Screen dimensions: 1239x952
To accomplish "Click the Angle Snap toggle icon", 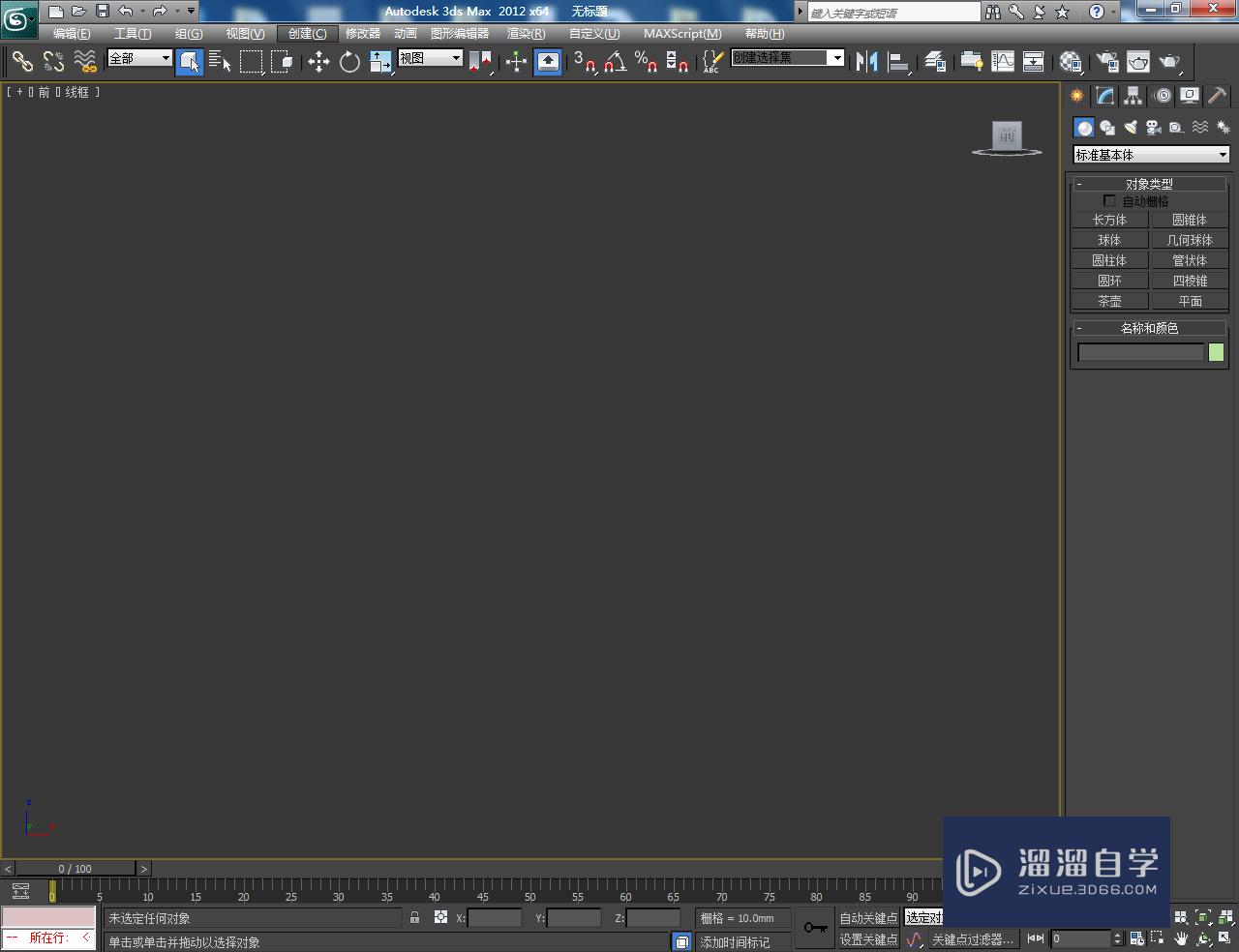I will point(615,62).
